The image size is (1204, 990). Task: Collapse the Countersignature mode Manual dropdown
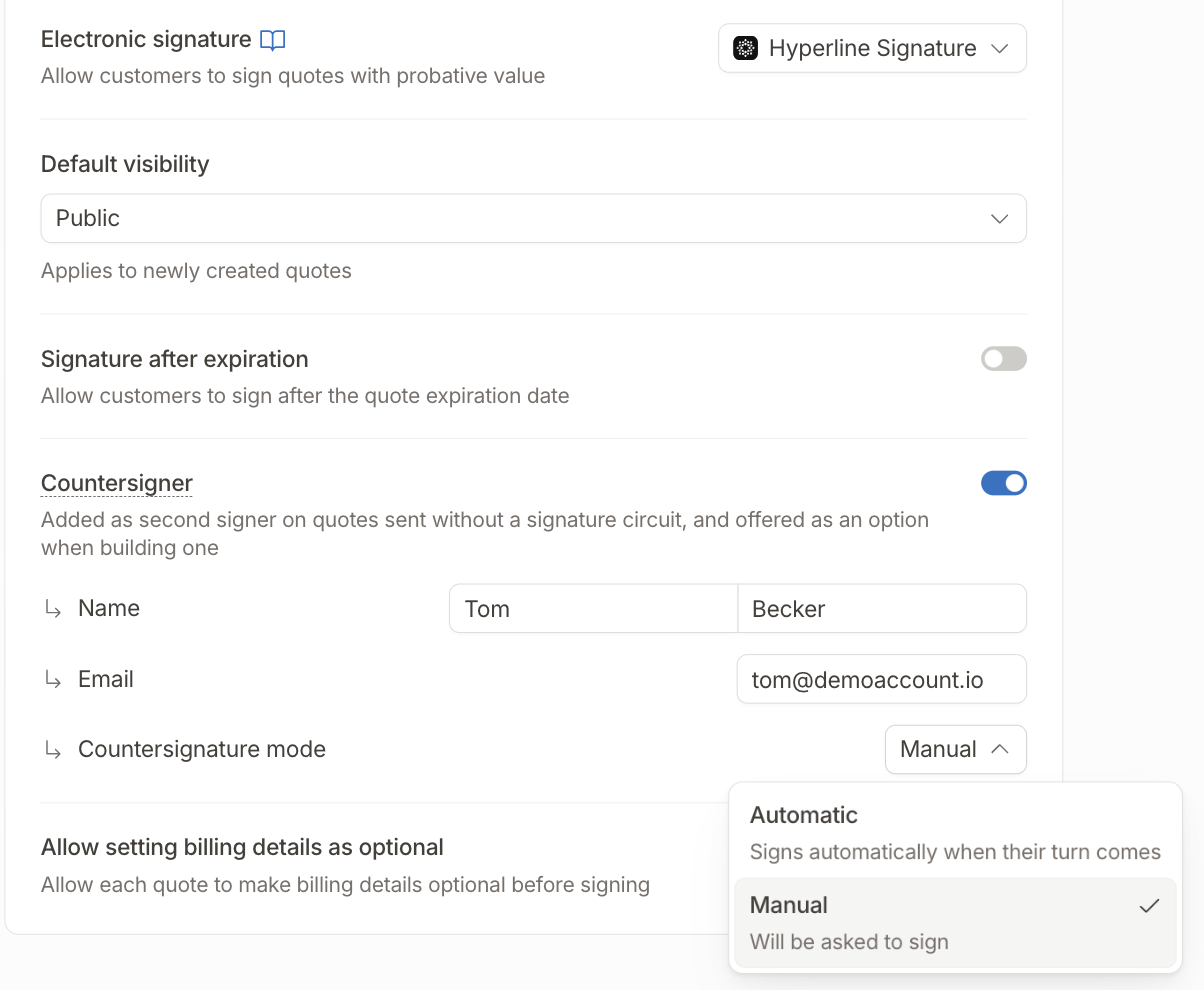coord(956,749)
